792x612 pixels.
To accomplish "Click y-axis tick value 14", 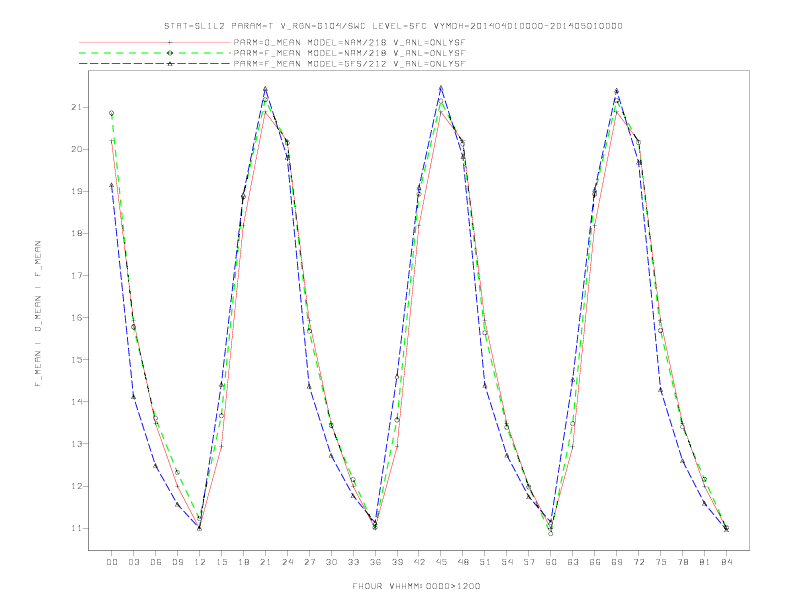I will (x=76, y=402).
